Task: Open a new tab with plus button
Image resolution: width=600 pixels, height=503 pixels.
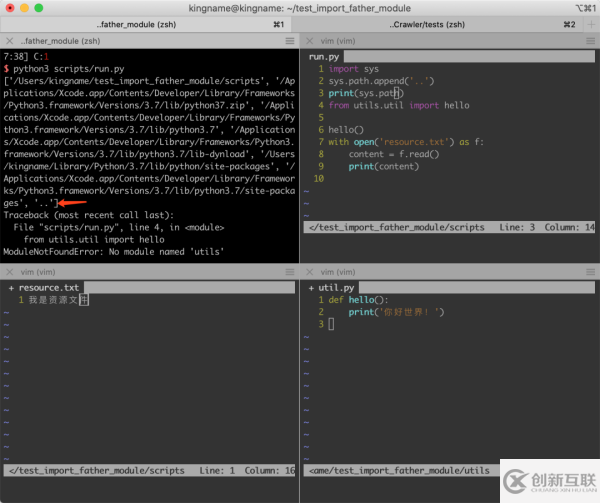Action: [591, 24]
